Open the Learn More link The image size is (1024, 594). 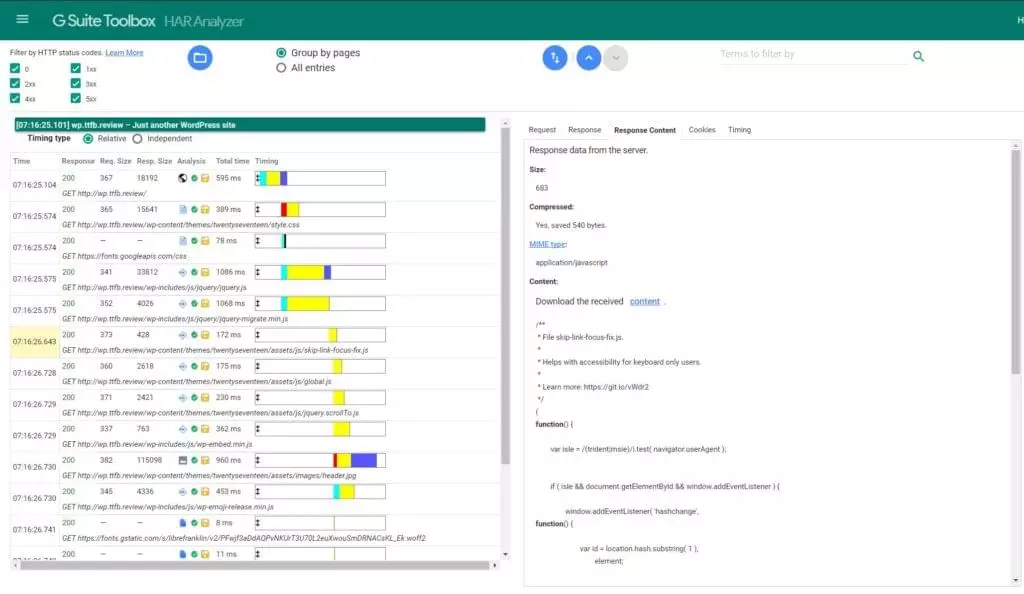tap(124, 53)
